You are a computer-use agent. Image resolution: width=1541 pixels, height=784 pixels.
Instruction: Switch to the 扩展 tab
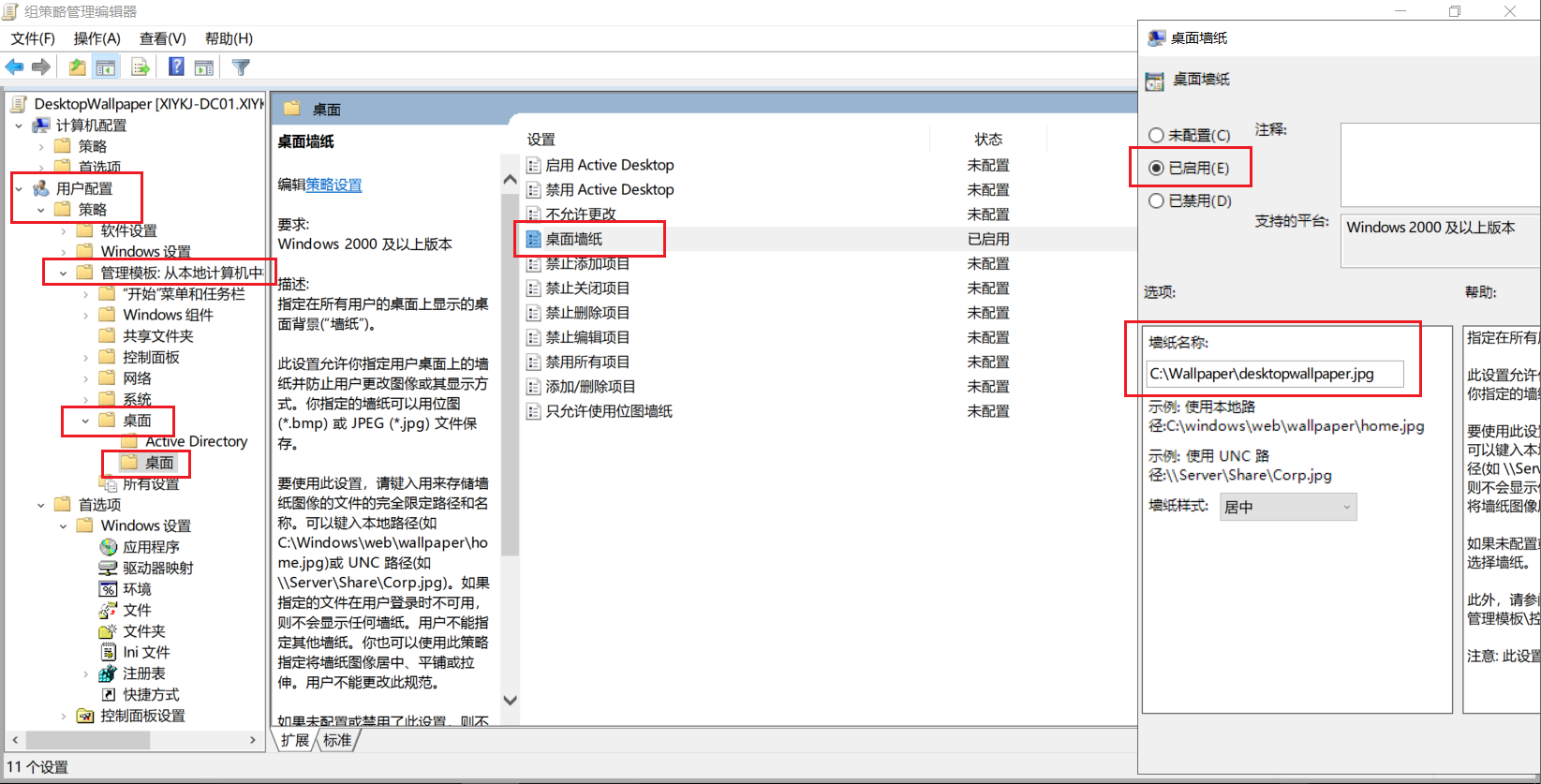[x=295, y=740]
